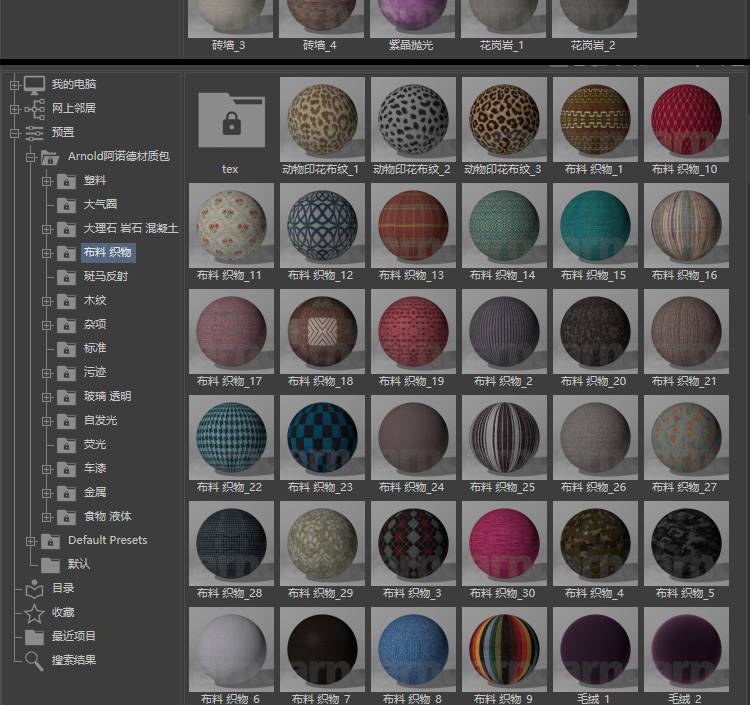Click the 最近项目 folder icon
The image size is (750, 705).
[34, 637]
